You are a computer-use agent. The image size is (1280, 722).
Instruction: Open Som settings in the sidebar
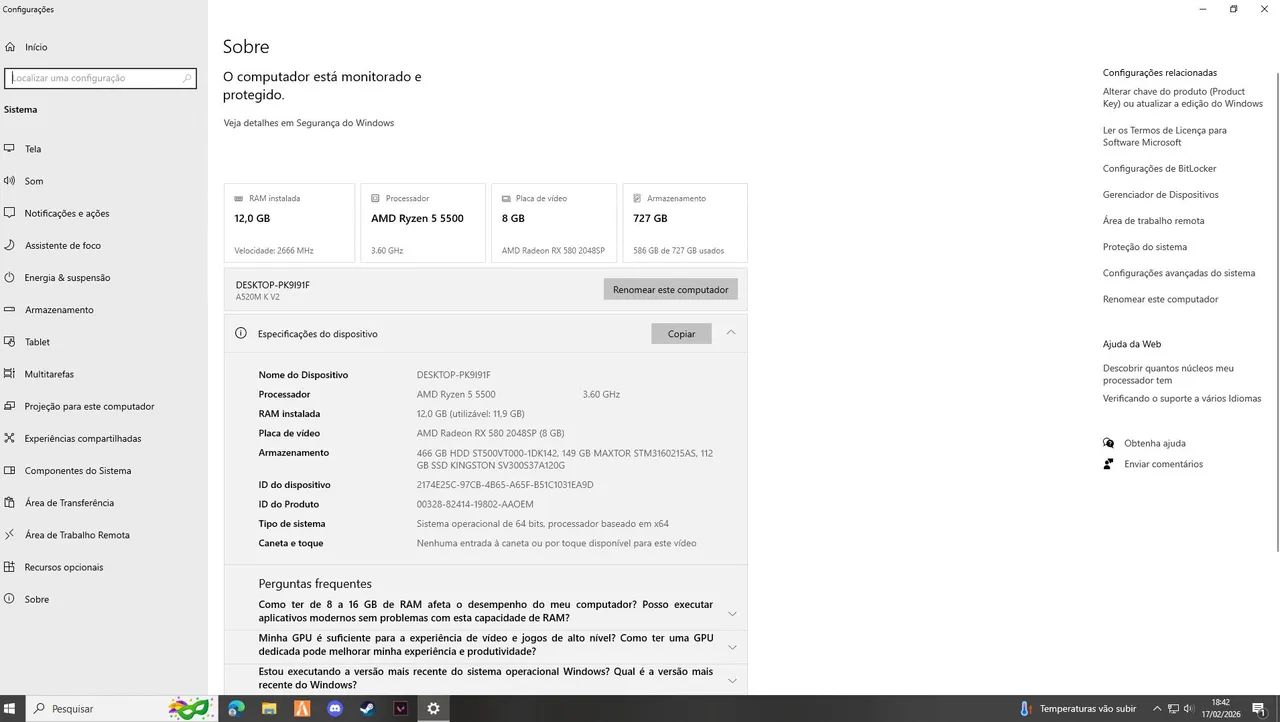click(33, 180)
